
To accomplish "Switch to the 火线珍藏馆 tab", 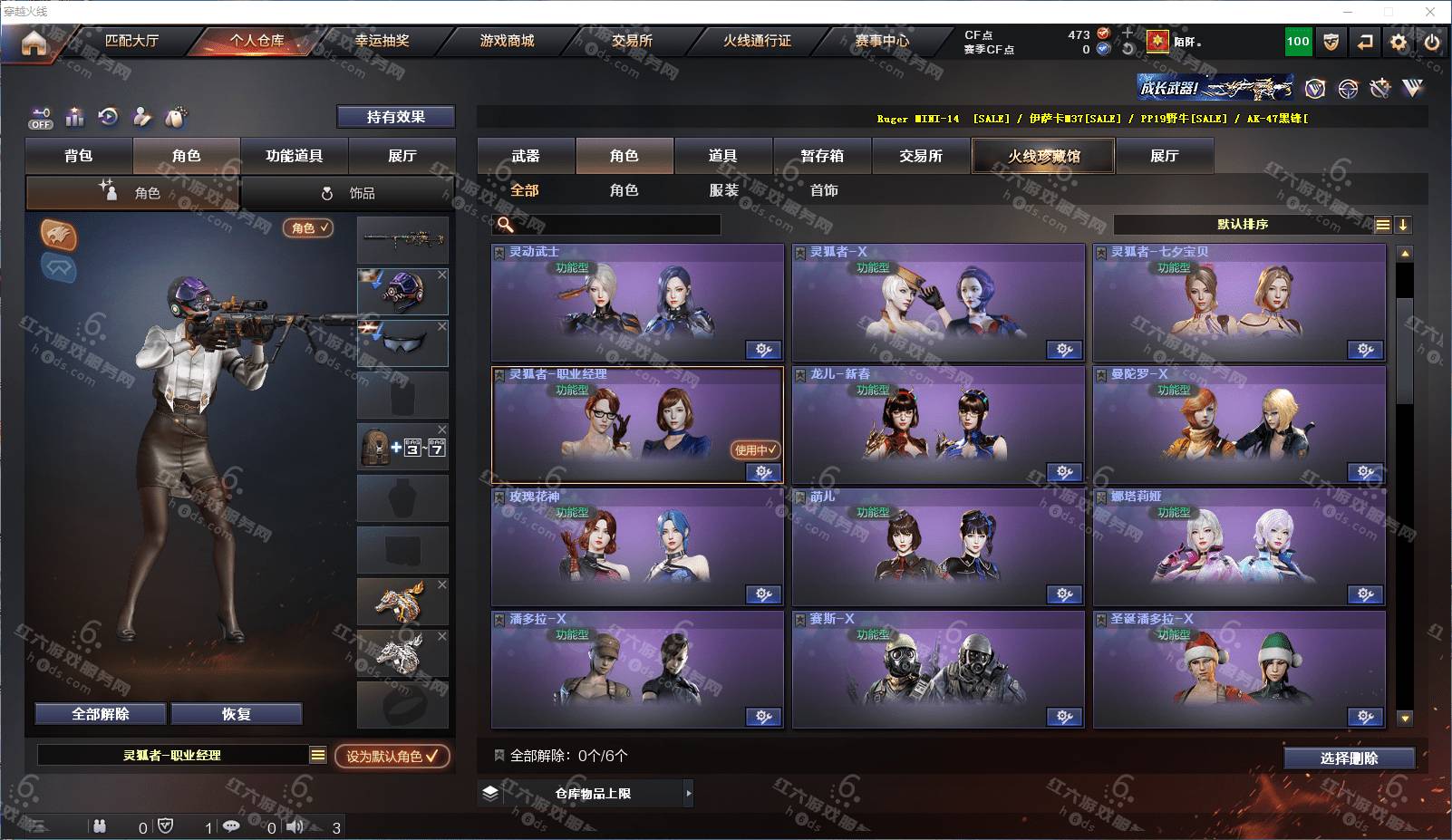I will coord(1043,156).
